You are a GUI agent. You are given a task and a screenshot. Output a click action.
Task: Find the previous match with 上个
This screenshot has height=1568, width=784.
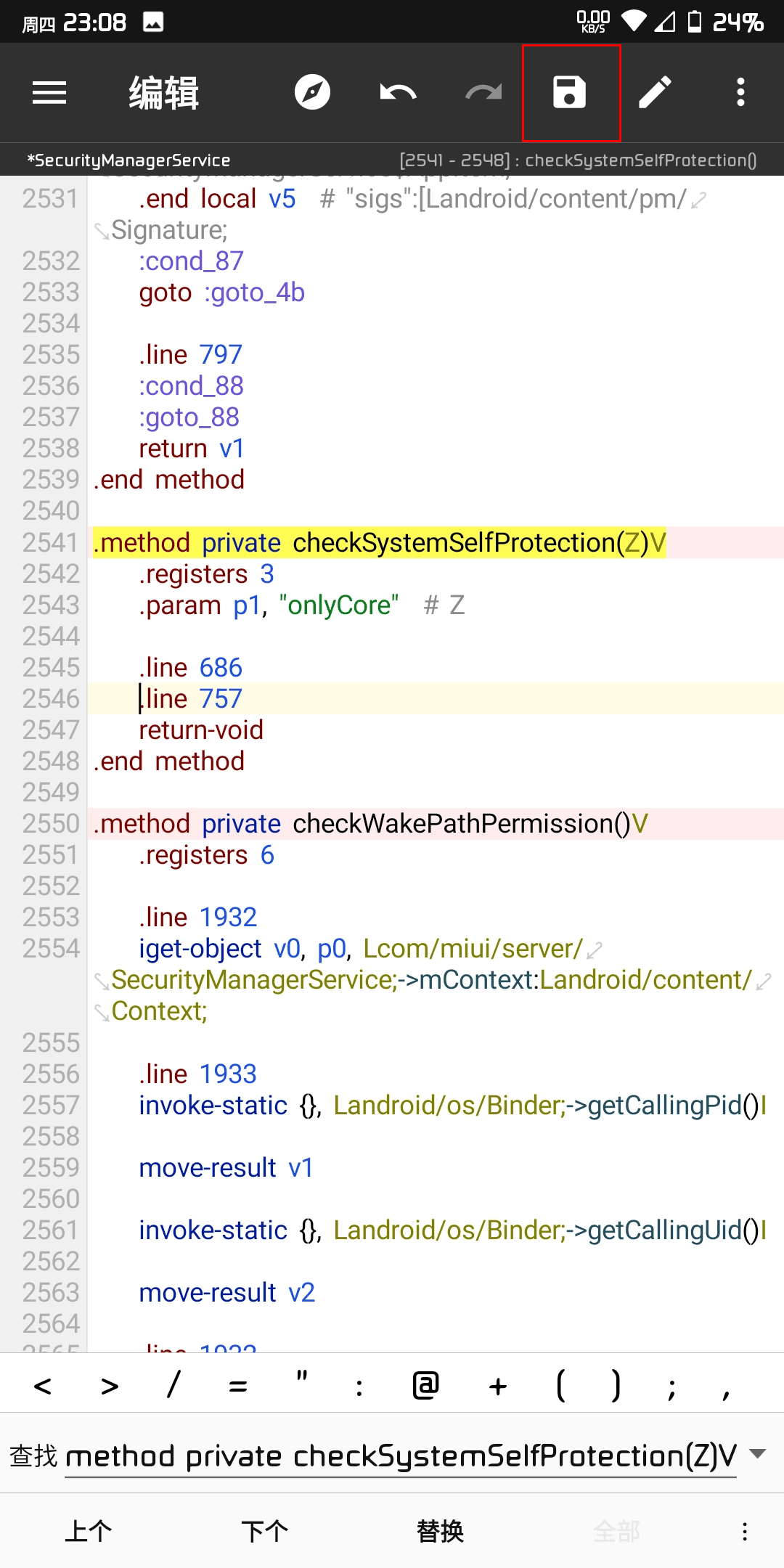(89, 1532)
